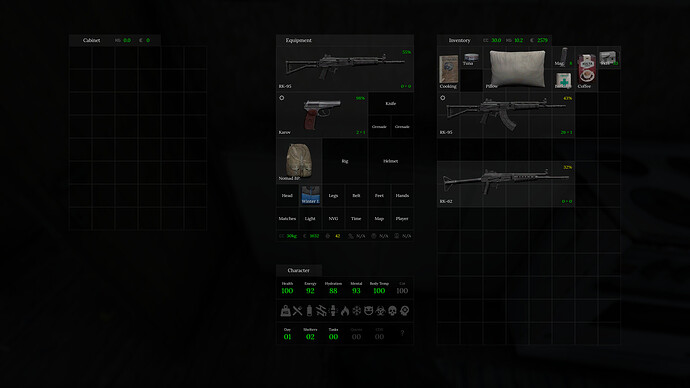Select the Bandage item with green cross

tap(563, 81)
